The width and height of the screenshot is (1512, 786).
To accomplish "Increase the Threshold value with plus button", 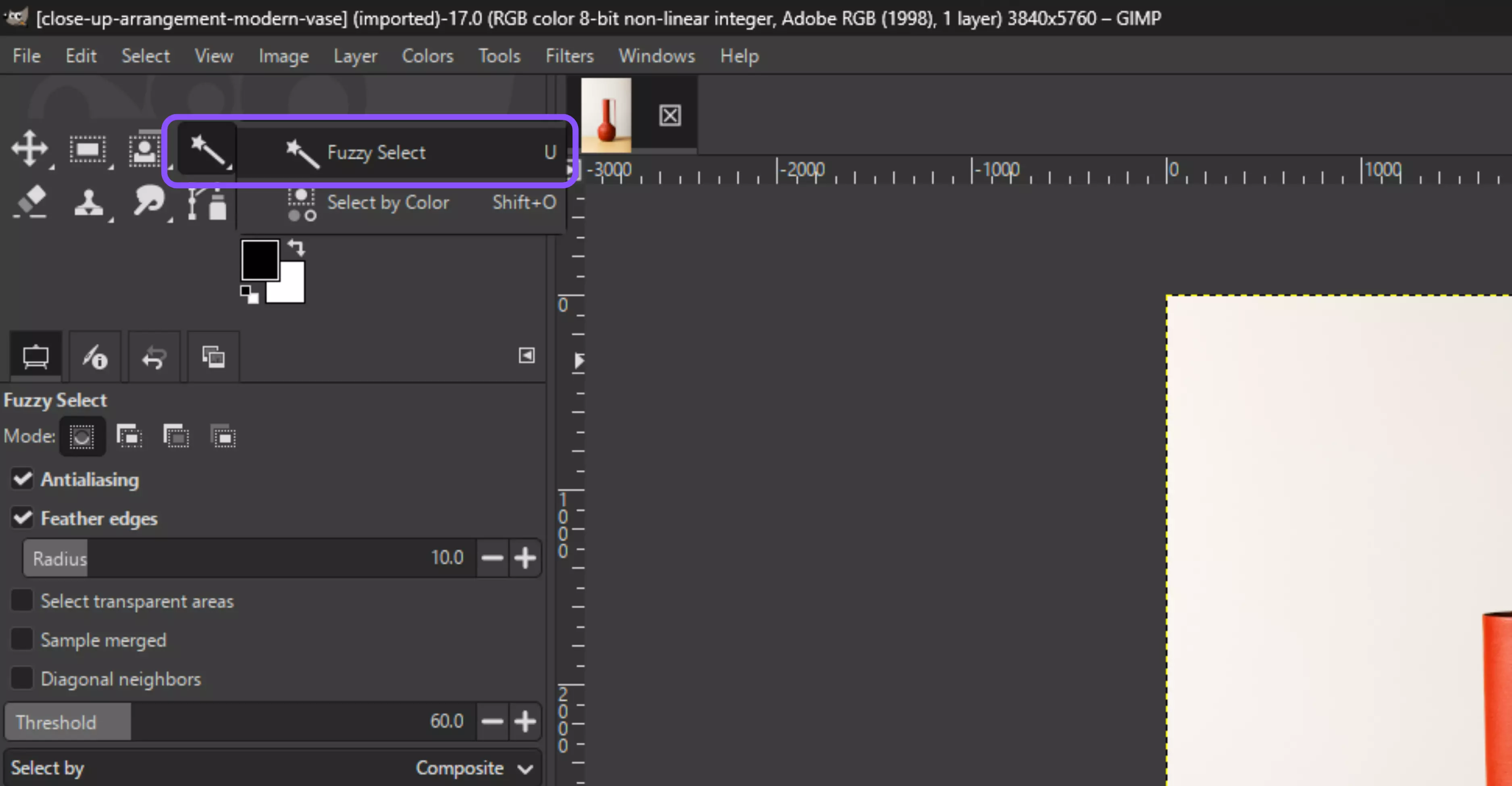I will tap(525, 721).
